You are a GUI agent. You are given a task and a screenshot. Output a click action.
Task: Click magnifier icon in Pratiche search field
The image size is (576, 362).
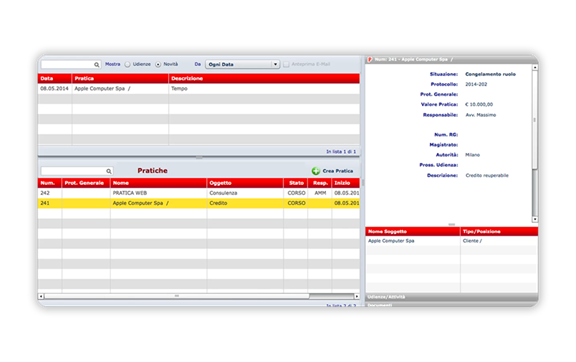click(x=108, y=171)
